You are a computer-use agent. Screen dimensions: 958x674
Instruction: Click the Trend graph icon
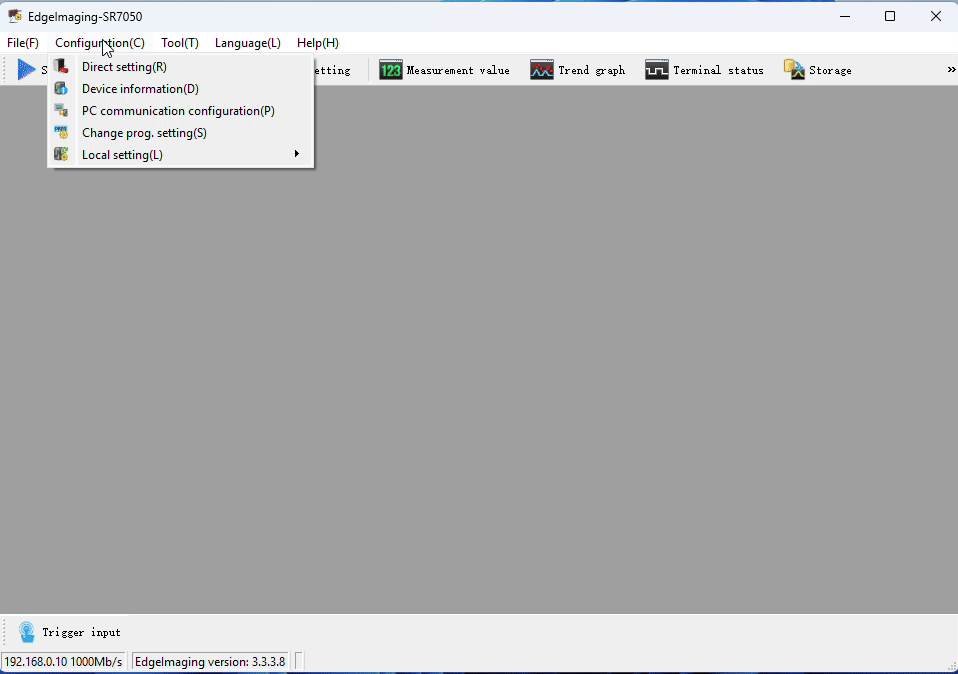pos(542,70)
